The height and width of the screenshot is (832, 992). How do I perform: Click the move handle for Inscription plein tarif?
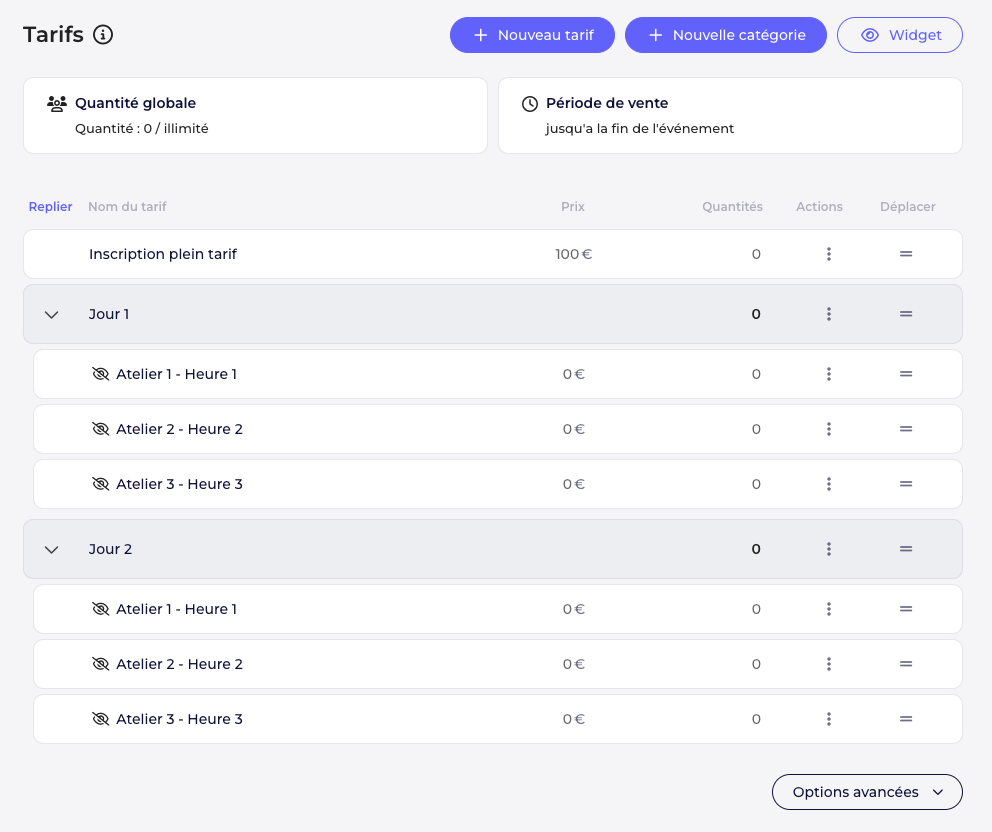tap(906, 254)
